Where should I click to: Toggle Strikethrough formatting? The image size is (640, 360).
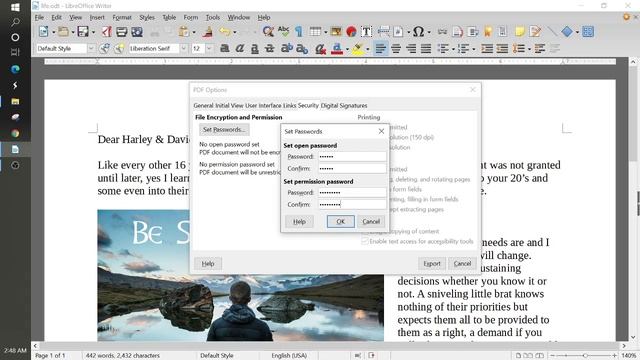[270, 49]
